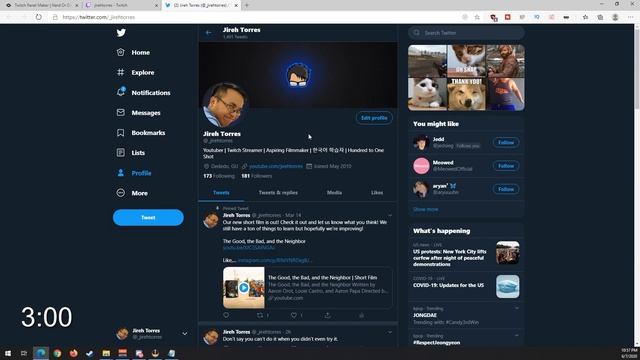Reply to the pinned tweet

(x=226, y=315)
